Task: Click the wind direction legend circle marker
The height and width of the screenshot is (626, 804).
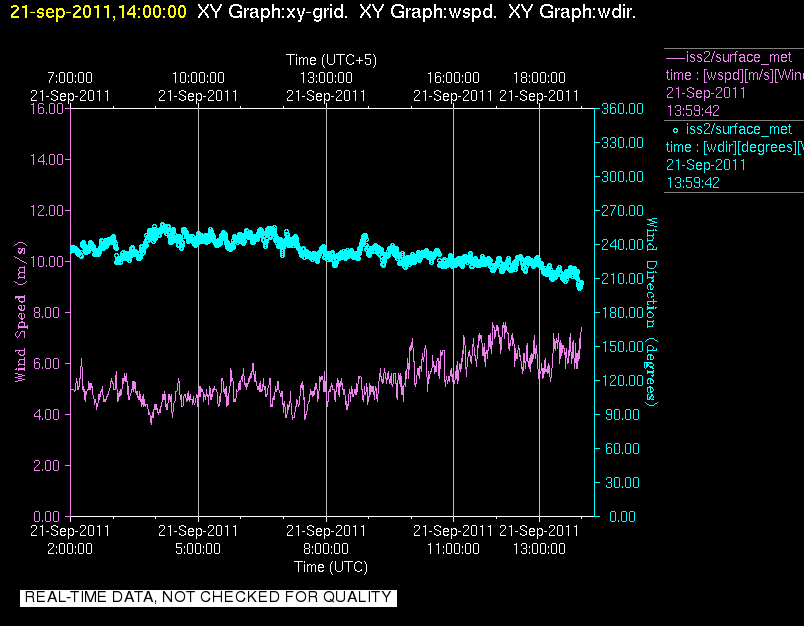Action: 675,131
